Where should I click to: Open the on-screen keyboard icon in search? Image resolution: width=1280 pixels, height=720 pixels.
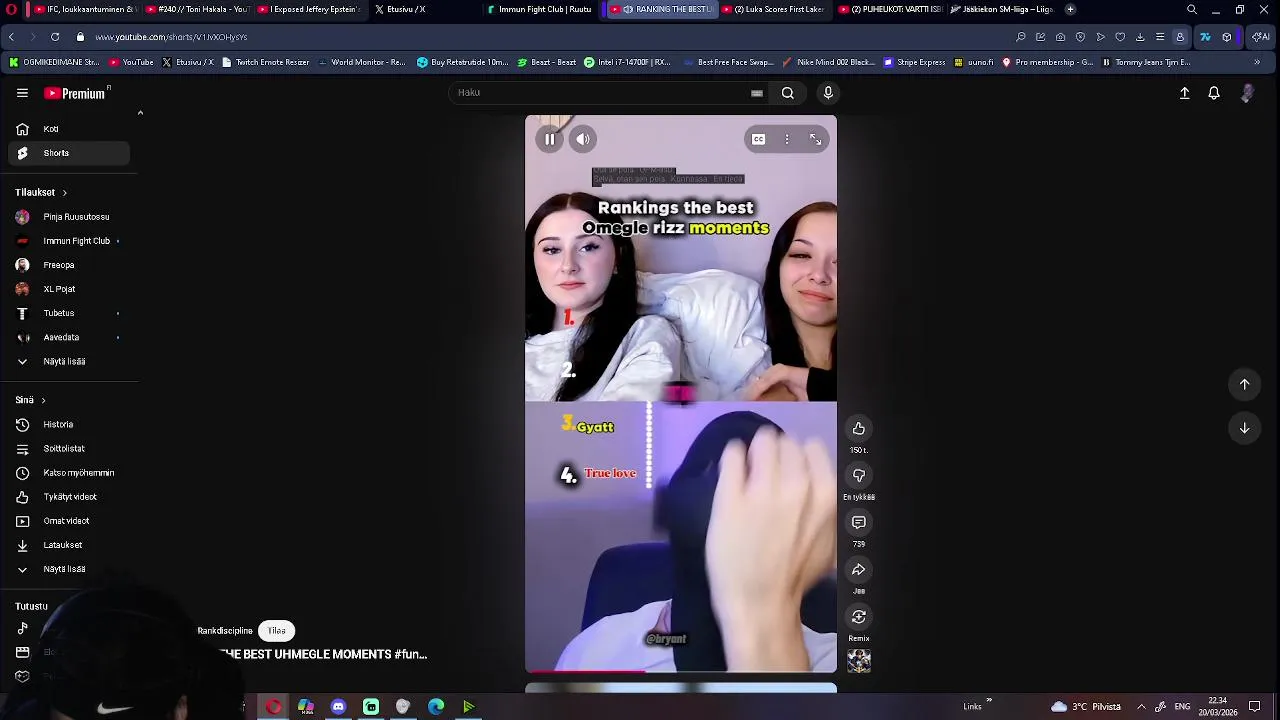tap(757, 93)
